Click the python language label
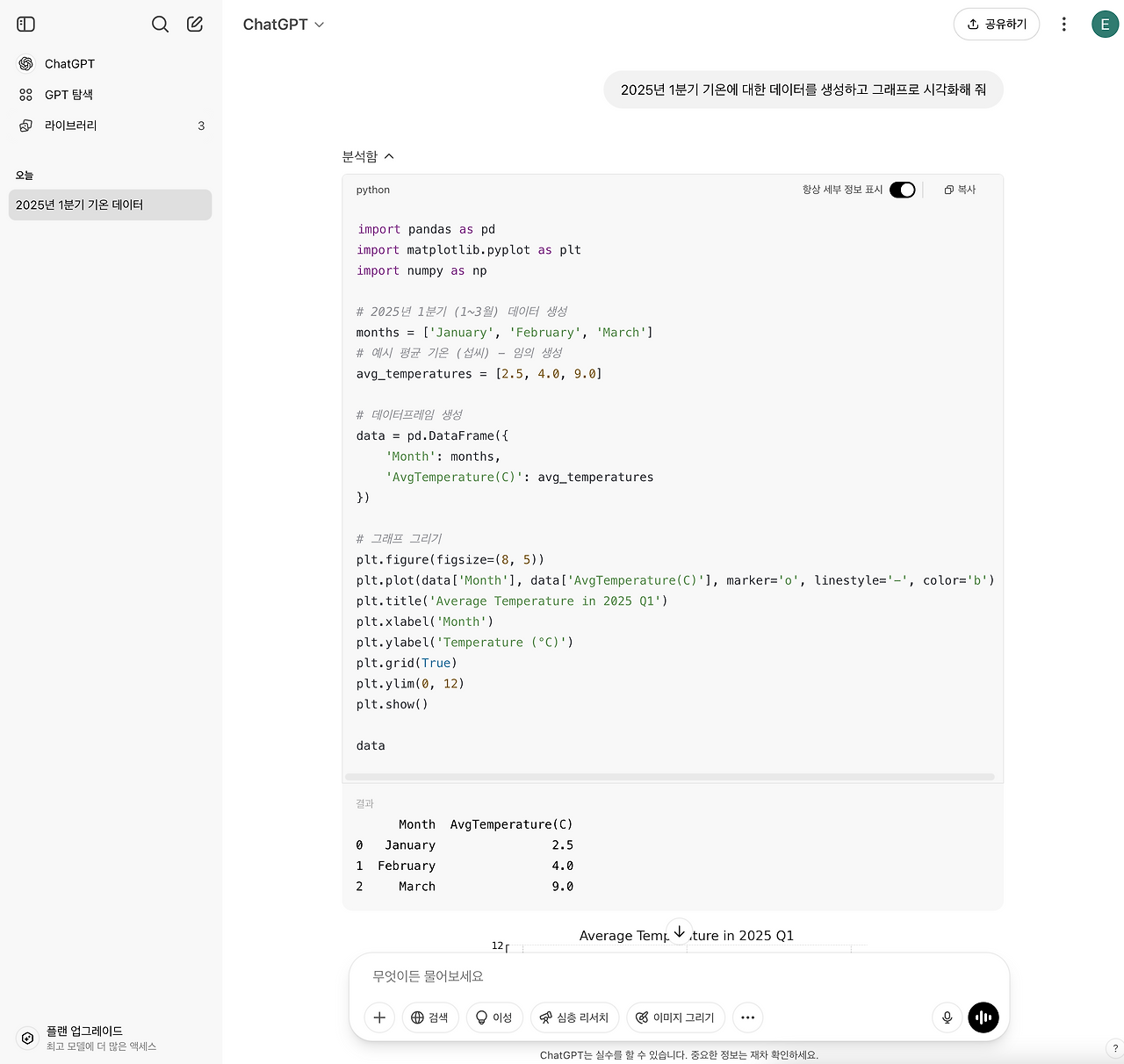 (373, 190)
